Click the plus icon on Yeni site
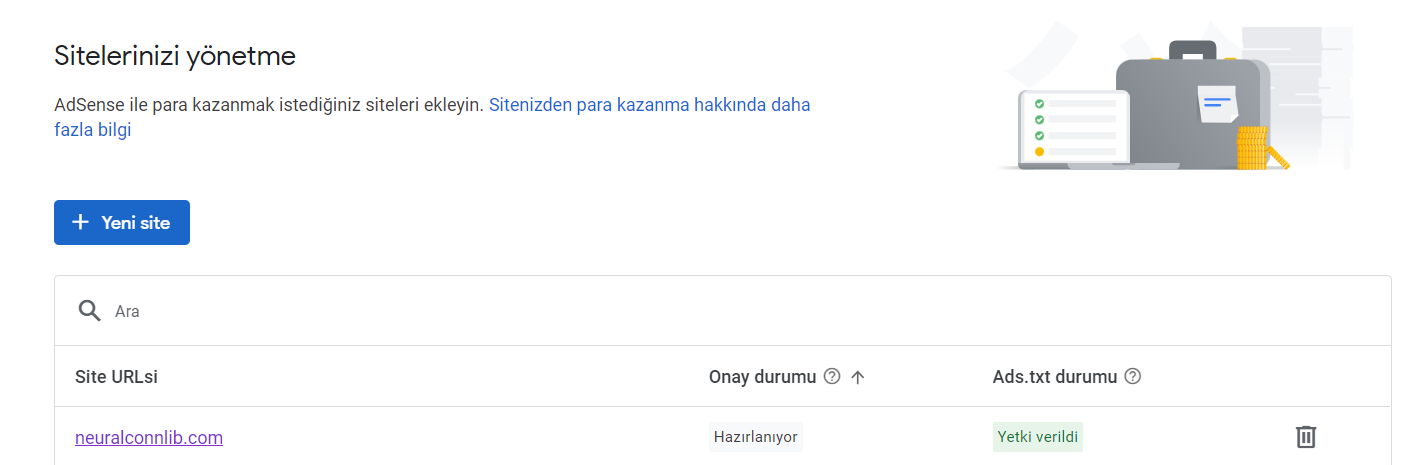 click(x=81, y=222)
